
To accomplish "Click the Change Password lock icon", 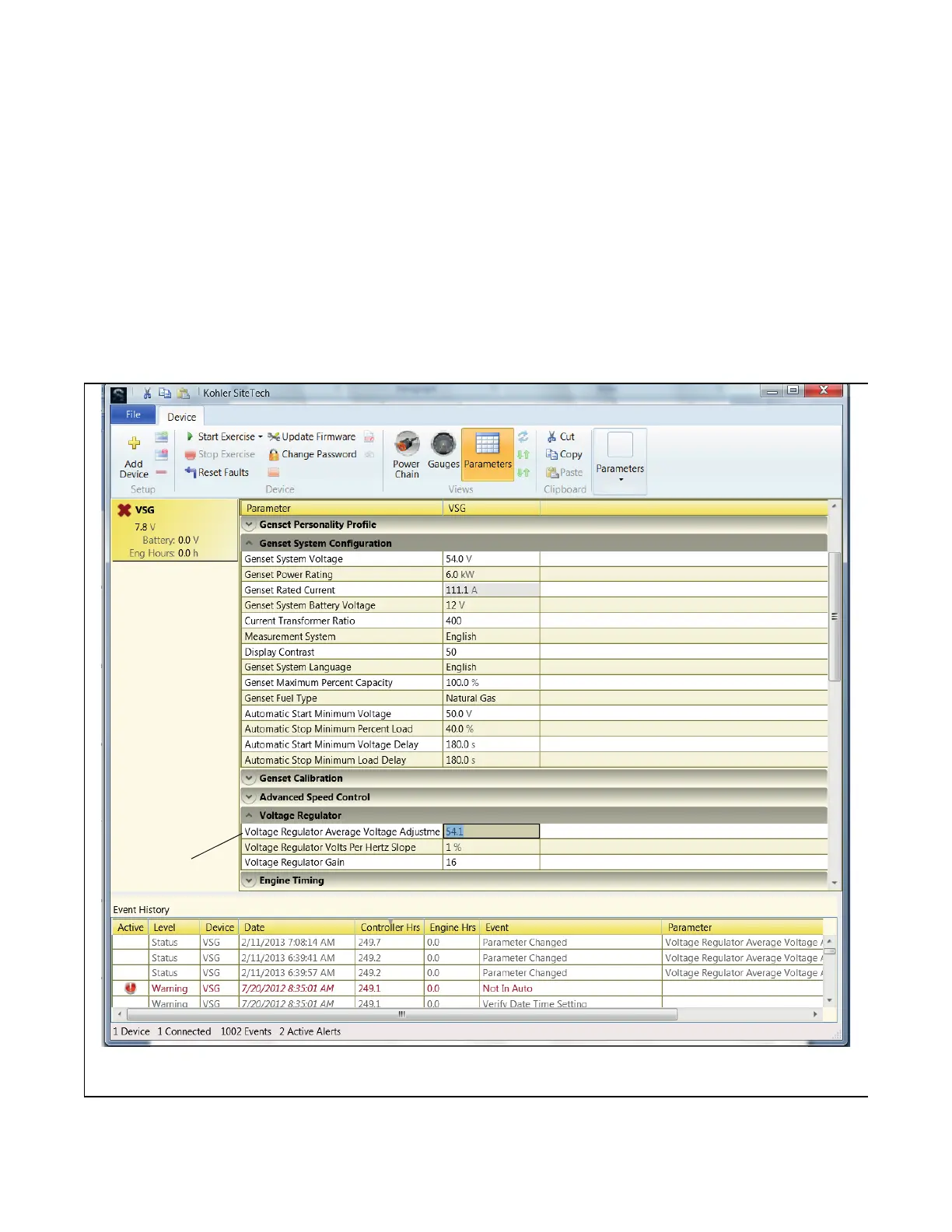I will pos(274,454).
